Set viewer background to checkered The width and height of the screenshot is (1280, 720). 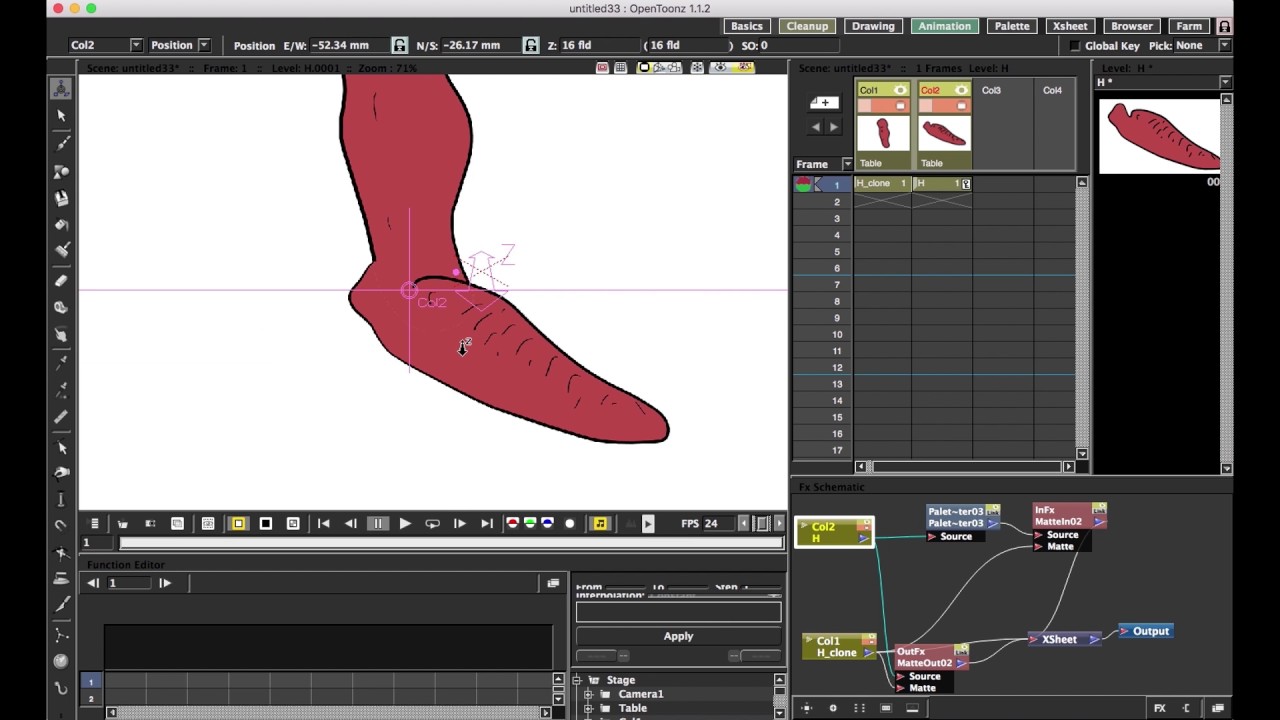click(x=293, y=523)
